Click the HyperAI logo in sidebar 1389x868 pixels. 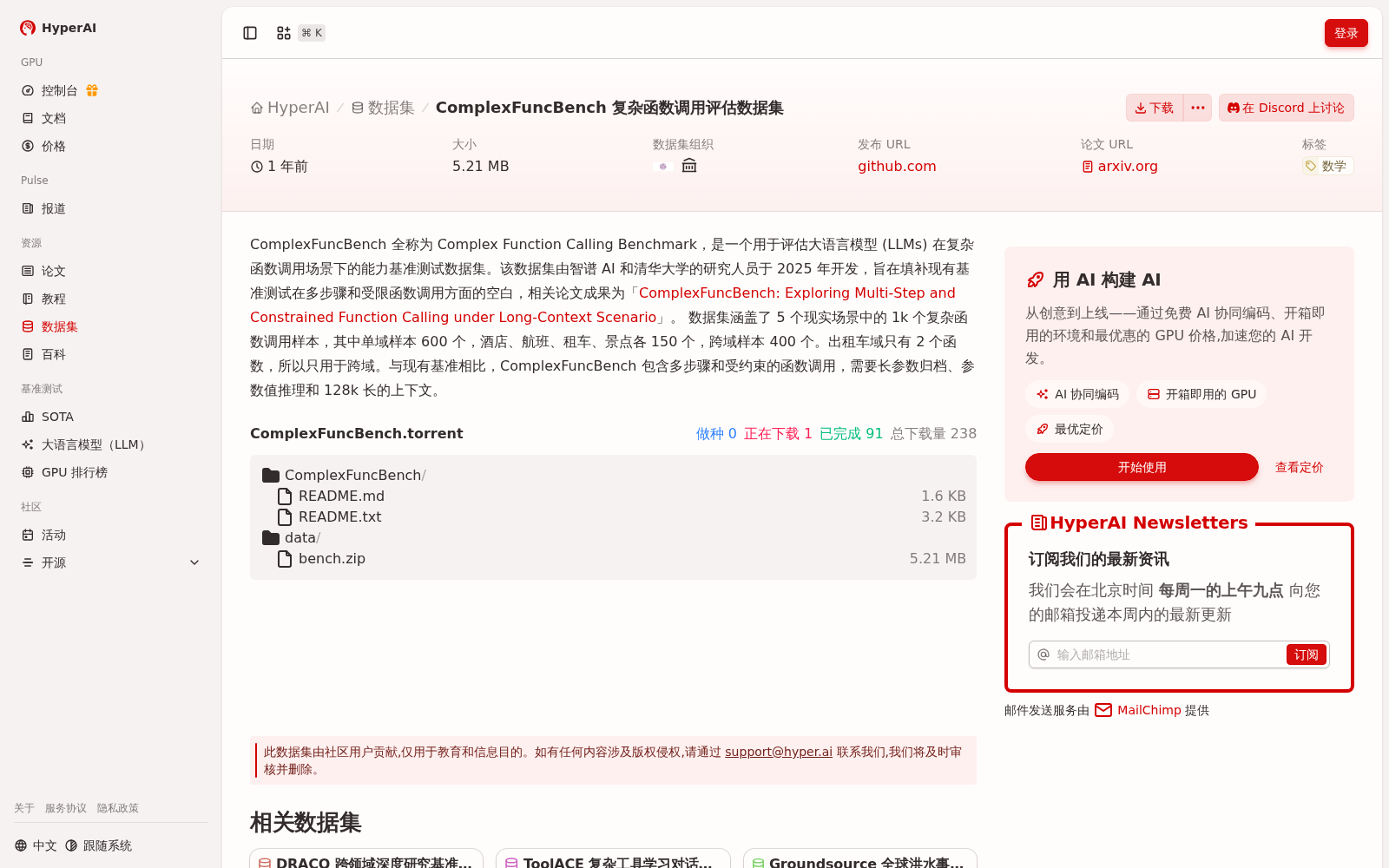(58, 28)
